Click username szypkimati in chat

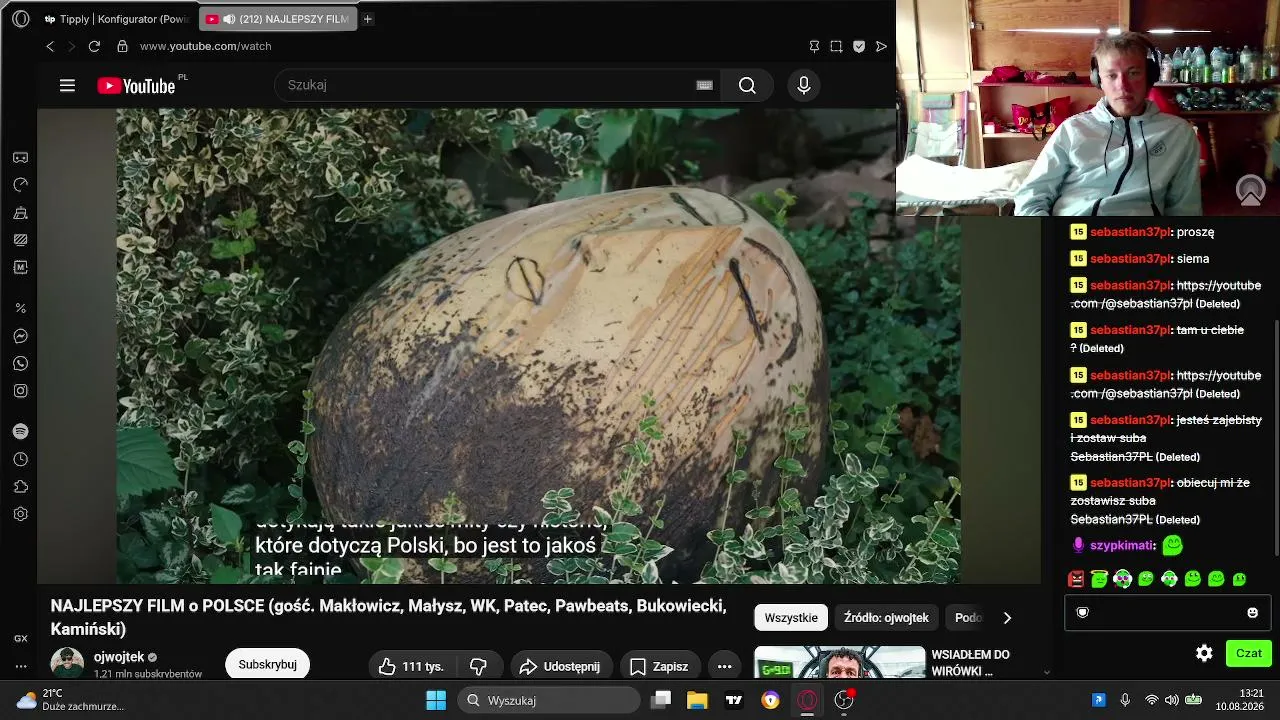pyautogui.click(x=1122, y=546)
